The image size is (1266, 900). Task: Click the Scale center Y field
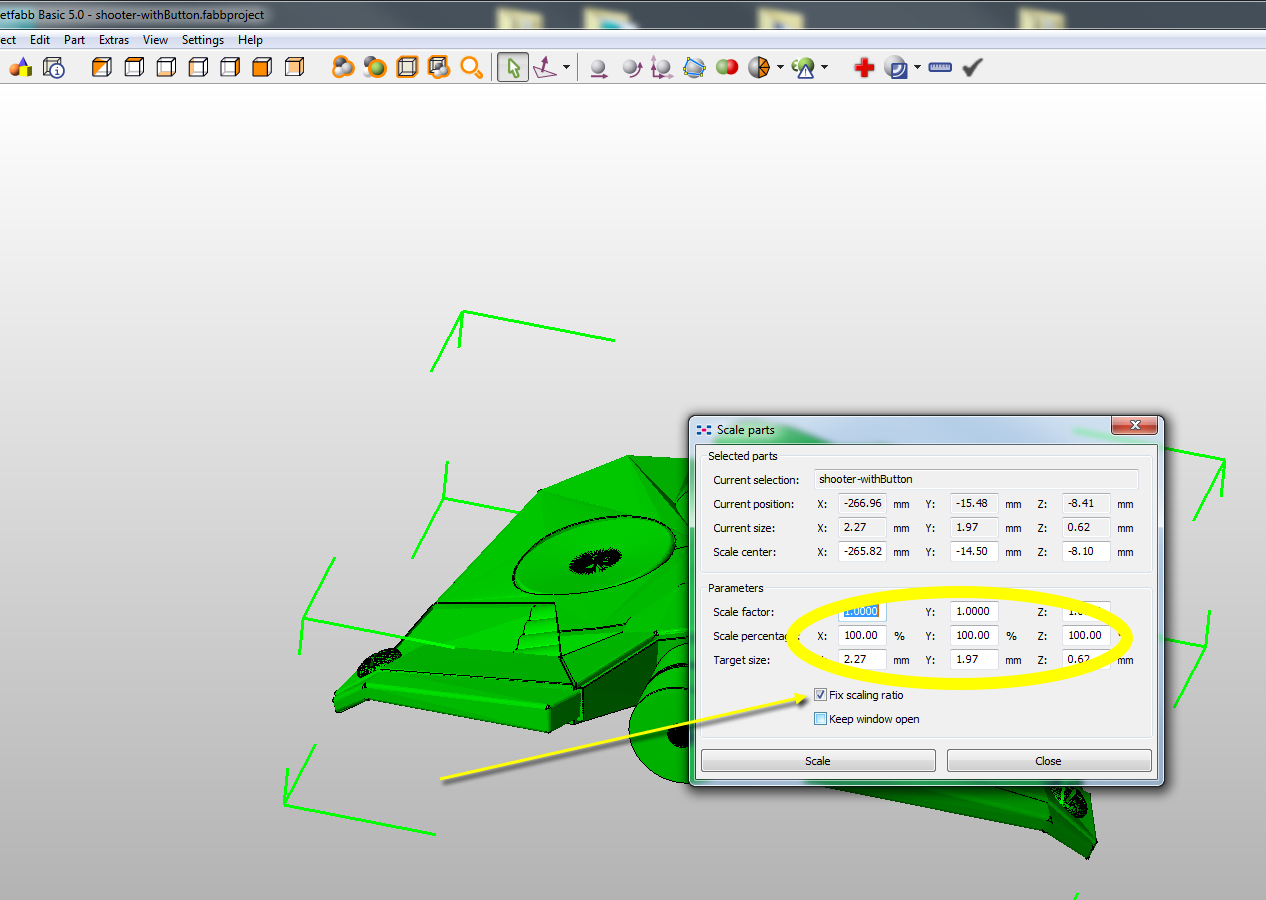(x=974, y=552)
